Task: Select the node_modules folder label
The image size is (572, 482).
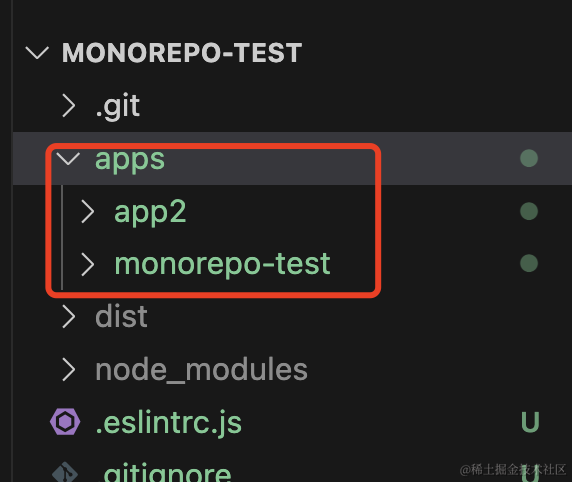Action: tap(201, 370)
